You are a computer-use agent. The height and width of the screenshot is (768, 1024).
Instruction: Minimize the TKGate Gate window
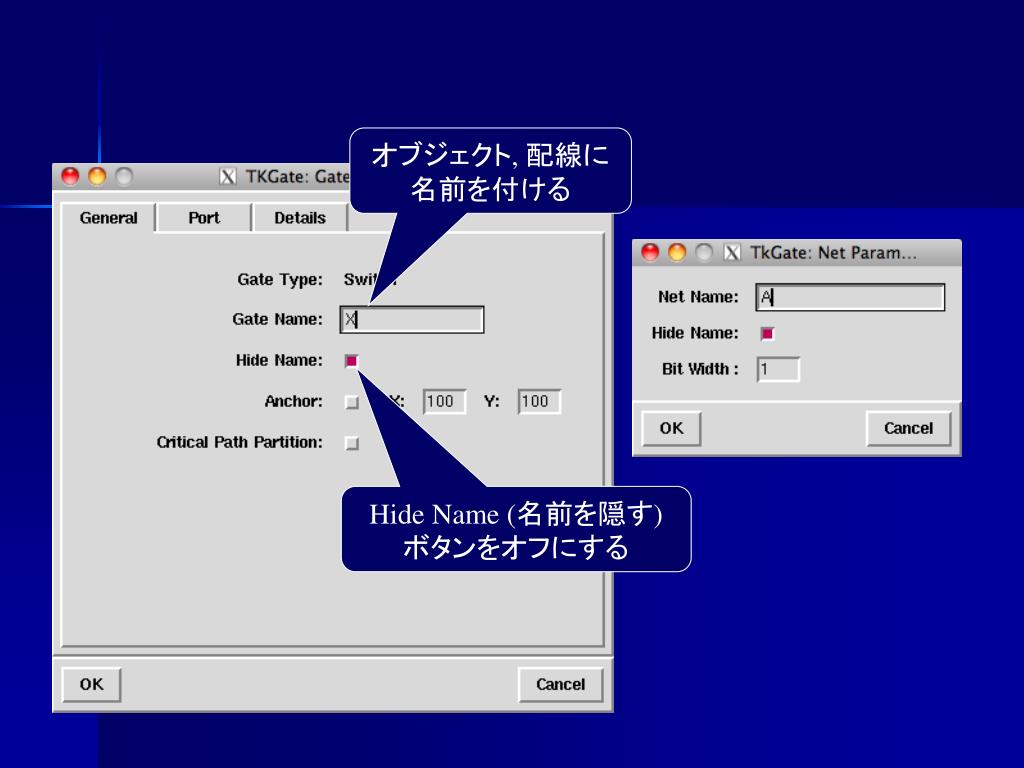point(97,176)
